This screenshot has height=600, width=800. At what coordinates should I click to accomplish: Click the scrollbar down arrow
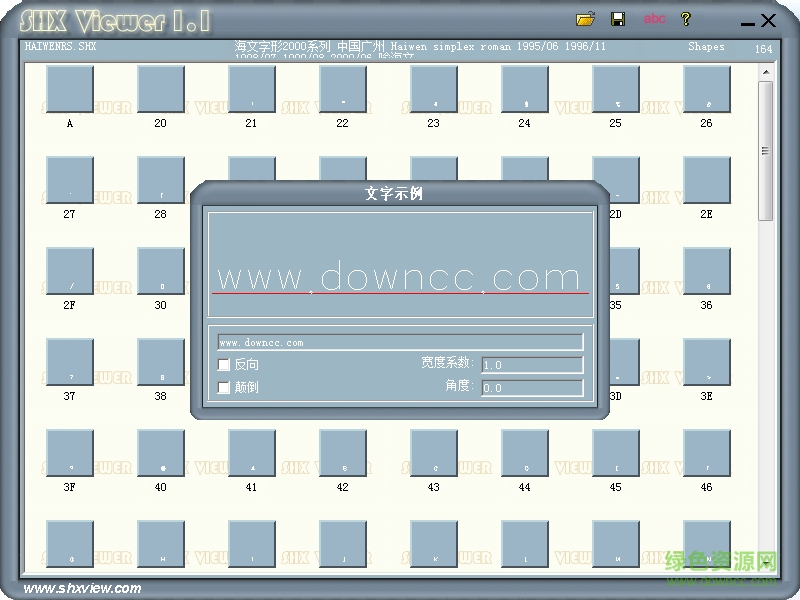(766, 563)
